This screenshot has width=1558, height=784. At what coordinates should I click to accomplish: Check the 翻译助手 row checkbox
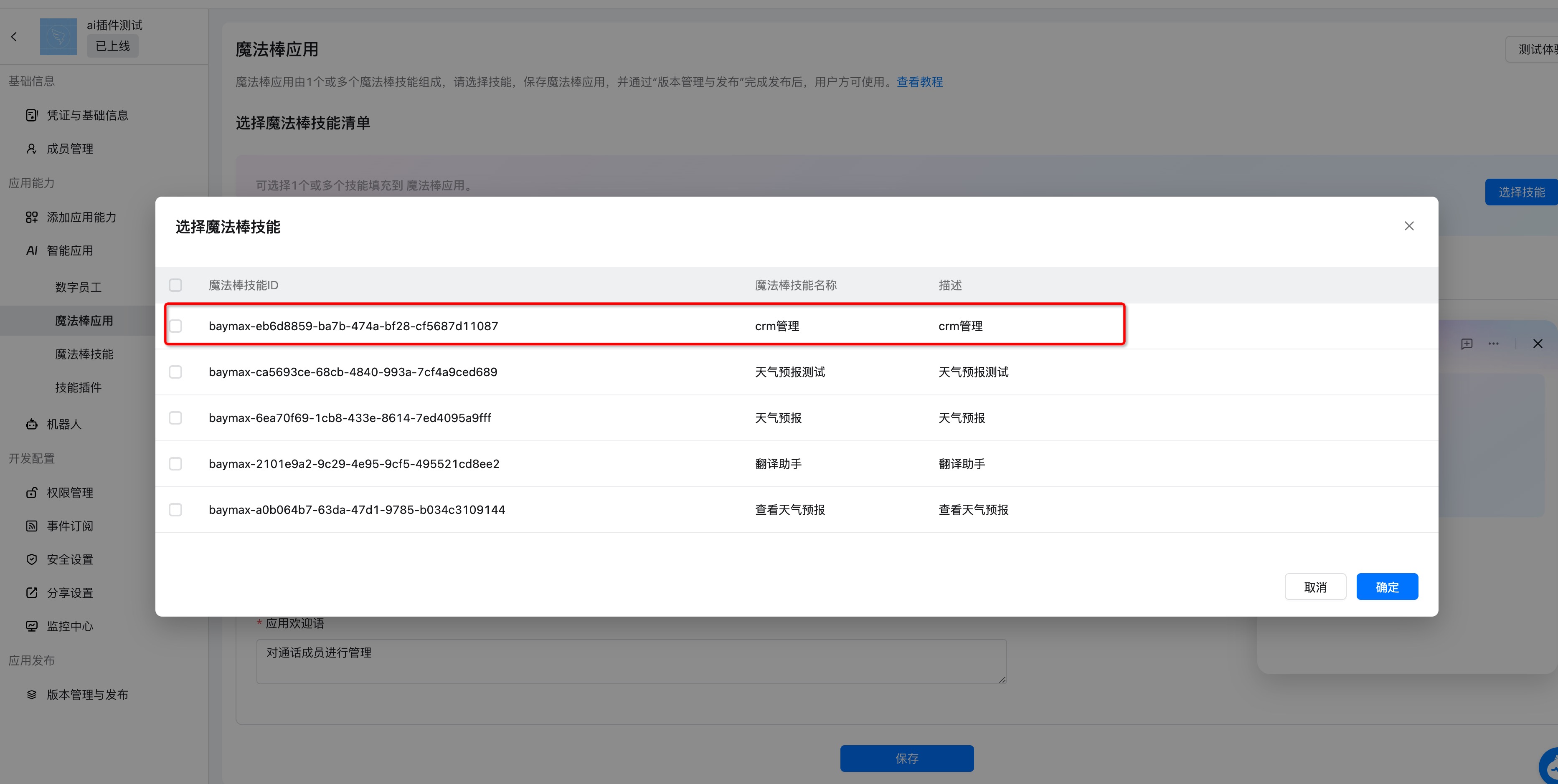click(x=175, y=464)
